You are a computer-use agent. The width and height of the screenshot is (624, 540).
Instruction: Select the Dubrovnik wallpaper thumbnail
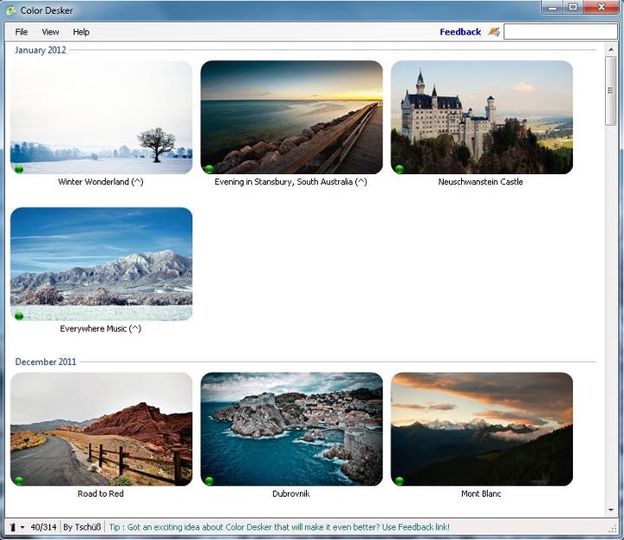pos(292,429)
